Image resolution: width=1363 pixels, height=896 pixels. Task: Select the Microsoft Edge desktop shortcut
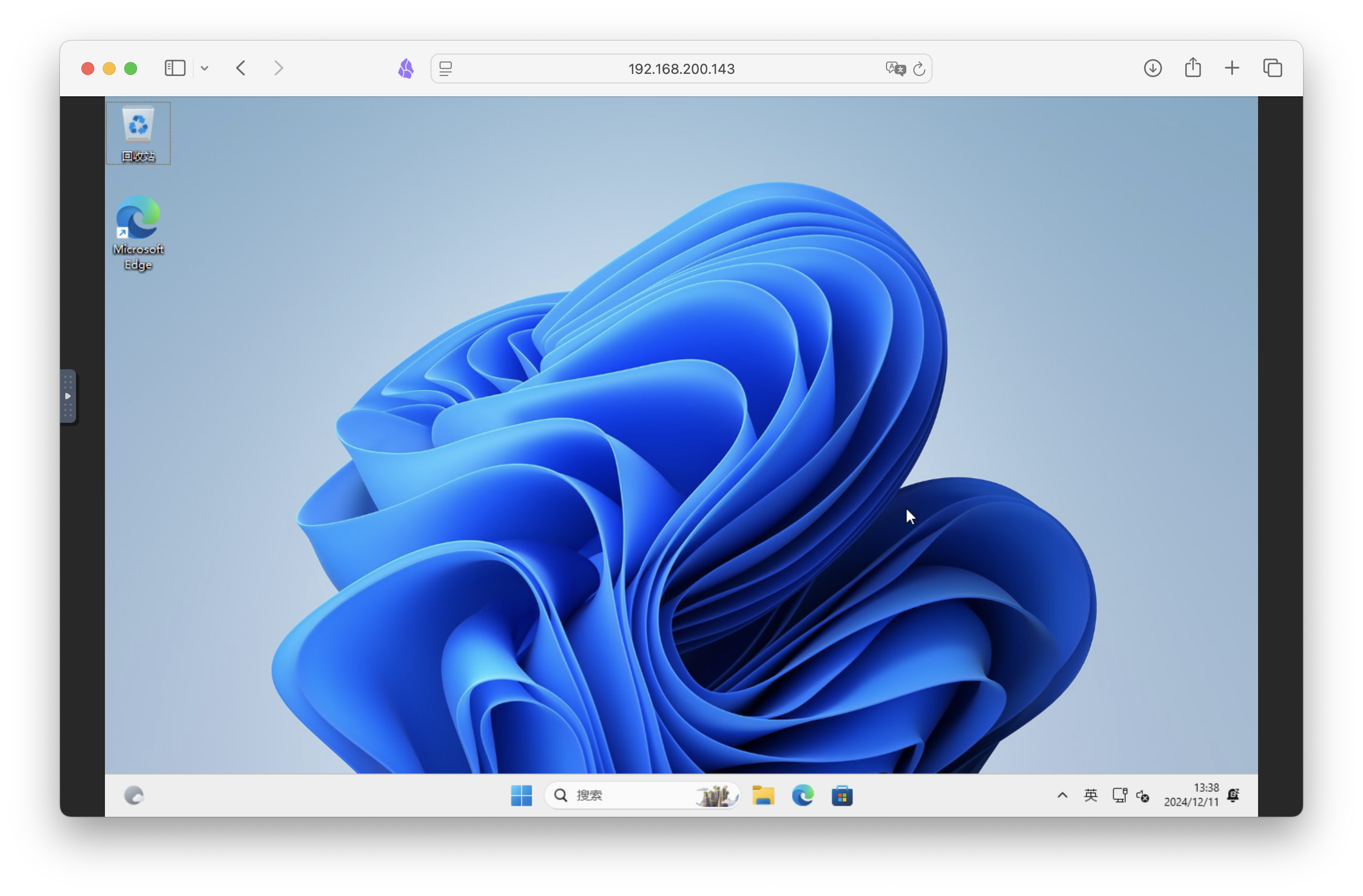tap(138, 232)
